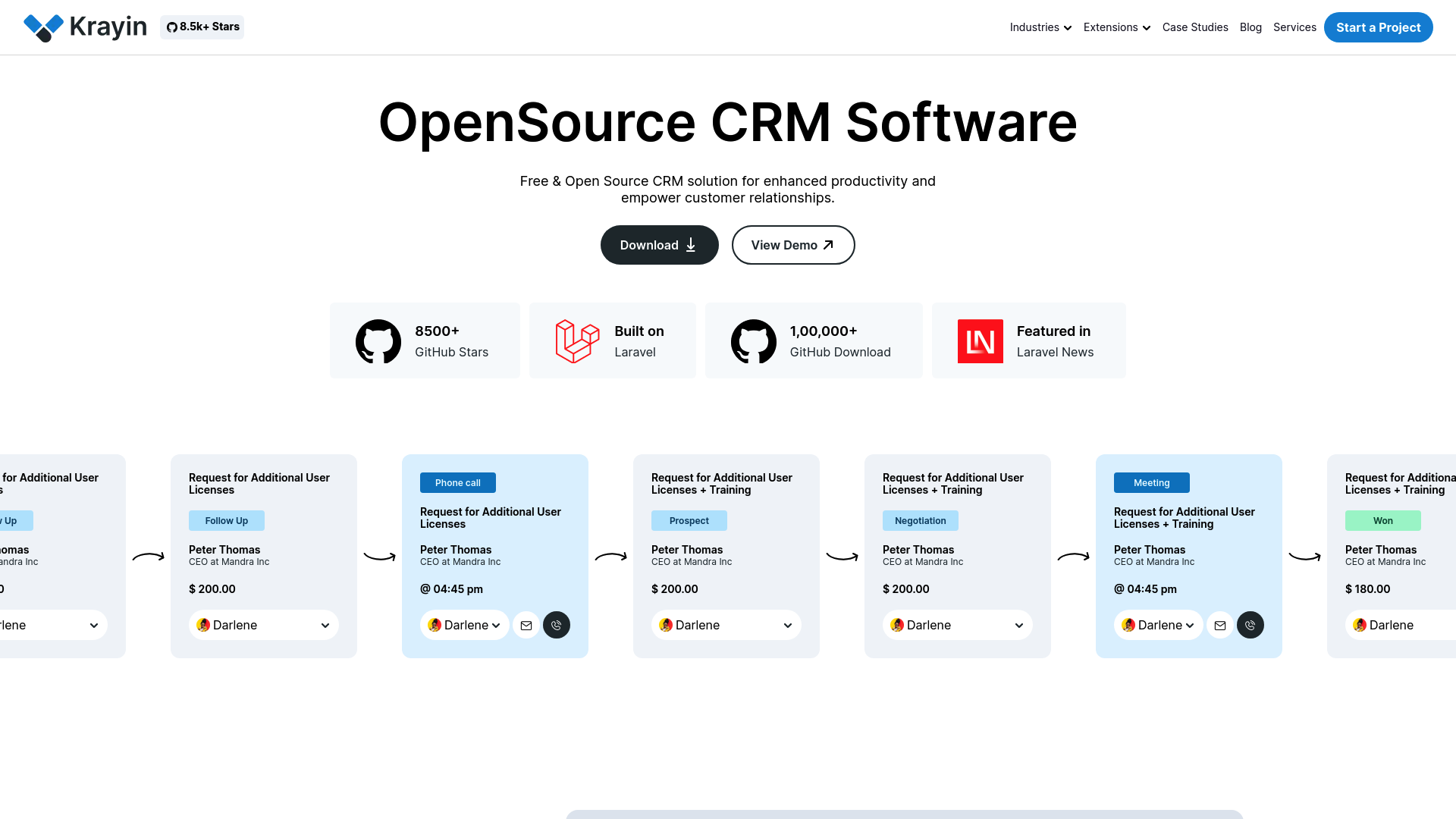Click the GitHub icon beside 8500+ Stars
1456x819 pixels.
[x=378, y=341]
